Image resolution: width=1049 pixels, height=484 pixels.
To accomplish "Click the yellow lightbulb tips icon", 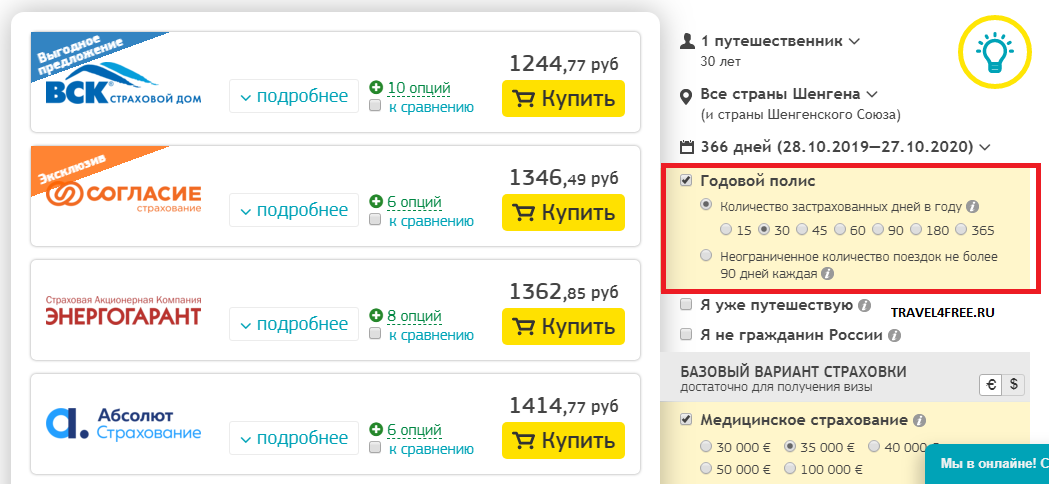I will [x=993, y=48].
